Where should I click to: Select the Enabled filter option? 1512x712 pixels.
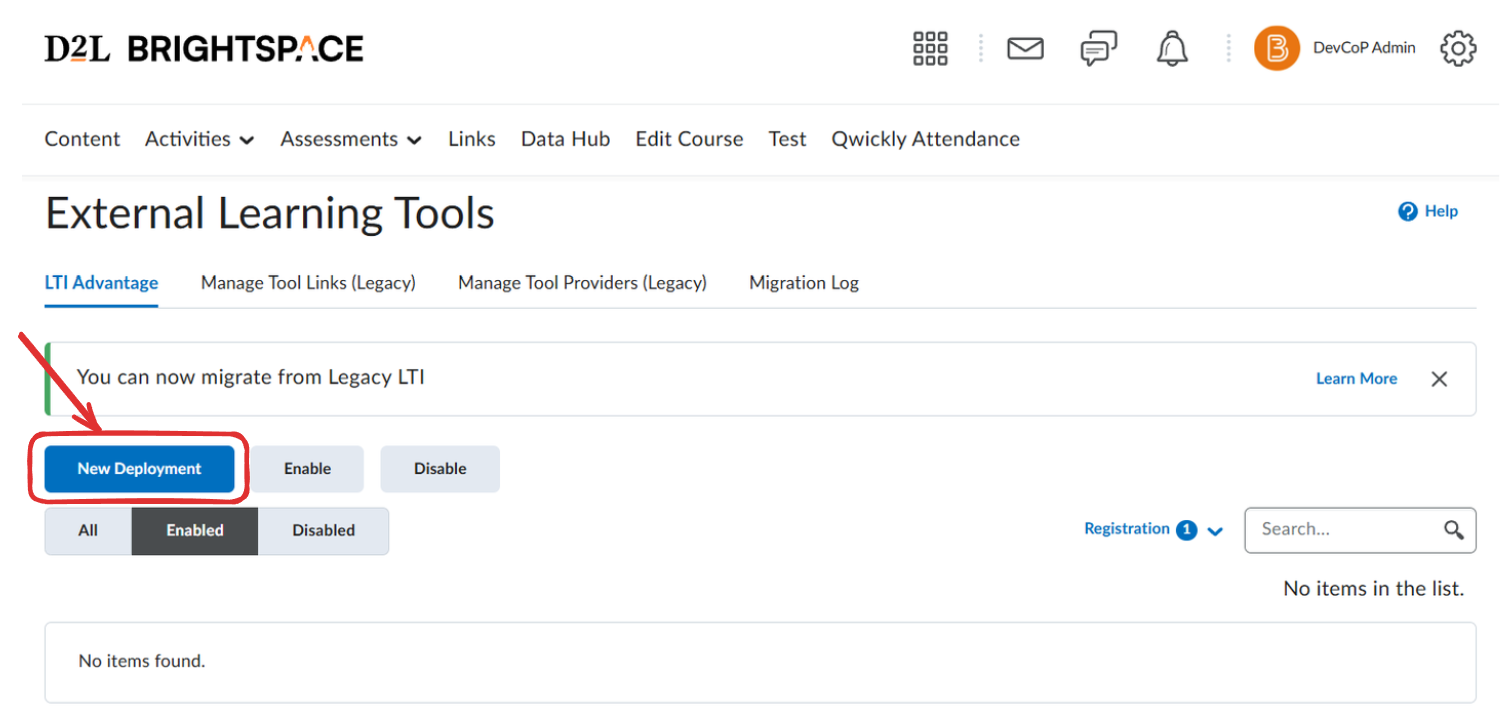(x=195, y=531)
